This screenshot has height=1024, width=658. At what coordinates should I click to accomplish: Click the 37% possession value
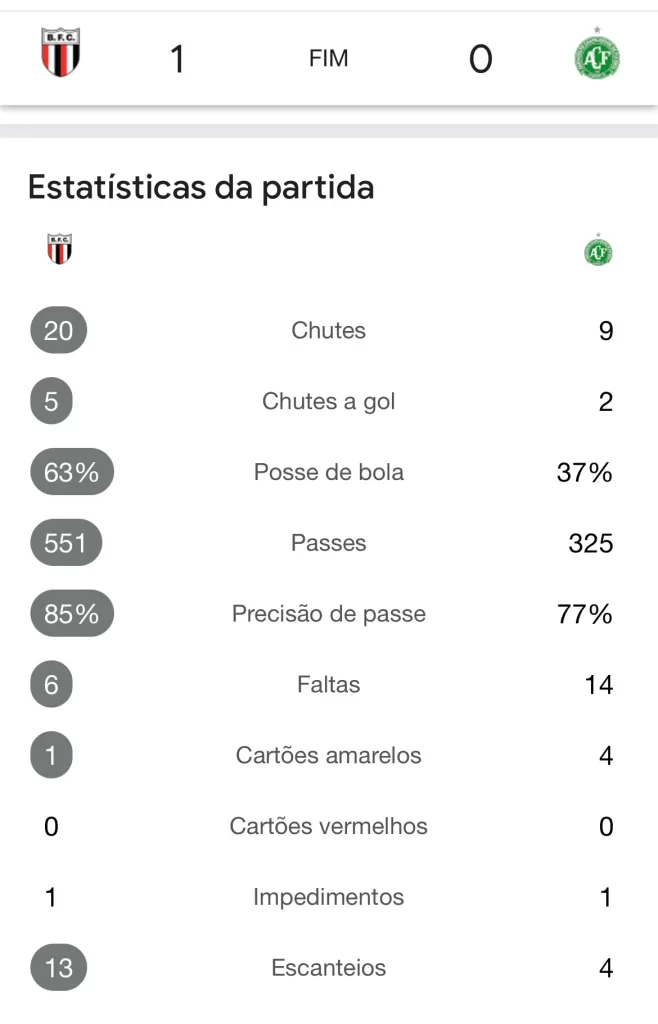coord(584,472)
